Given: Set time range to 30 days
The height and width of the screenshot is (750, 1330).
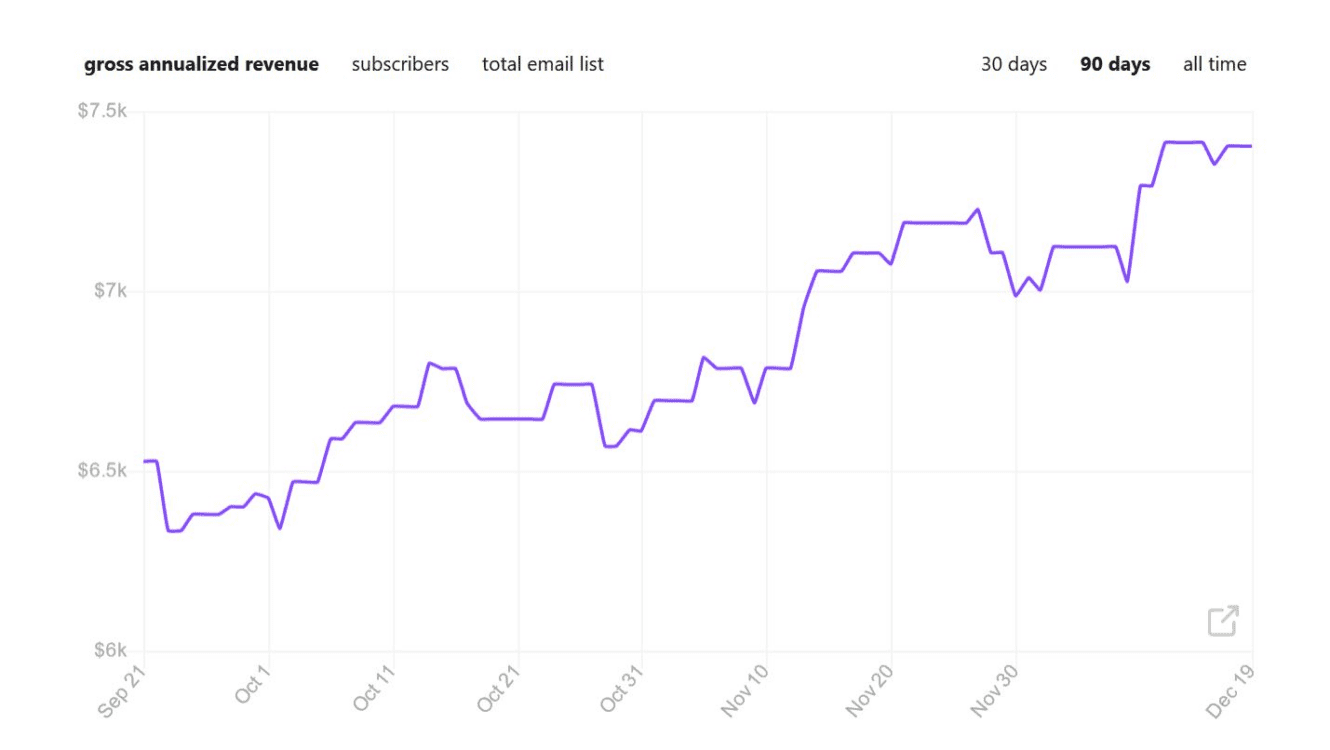Looking at the screenshot, I should (x=1014, y=64).
